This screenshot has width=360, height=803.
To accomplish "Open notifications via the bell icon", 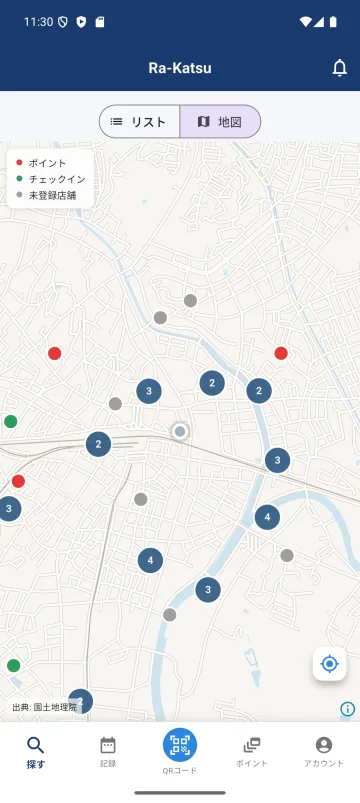I will (340, 68).
